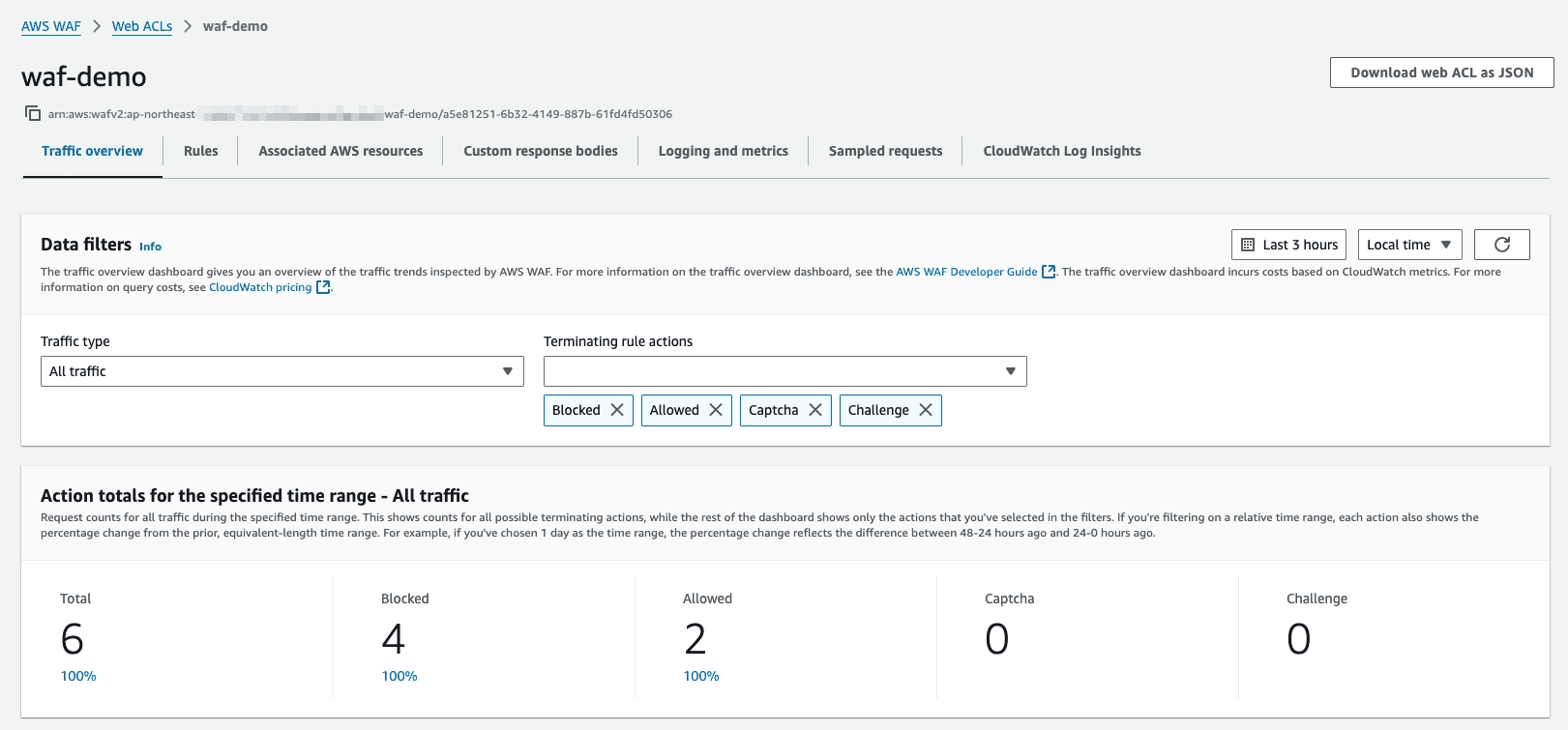This screenshot has width=1568, height=730.
Task: Click the ARN text string
Action: [x=360, y=114]
